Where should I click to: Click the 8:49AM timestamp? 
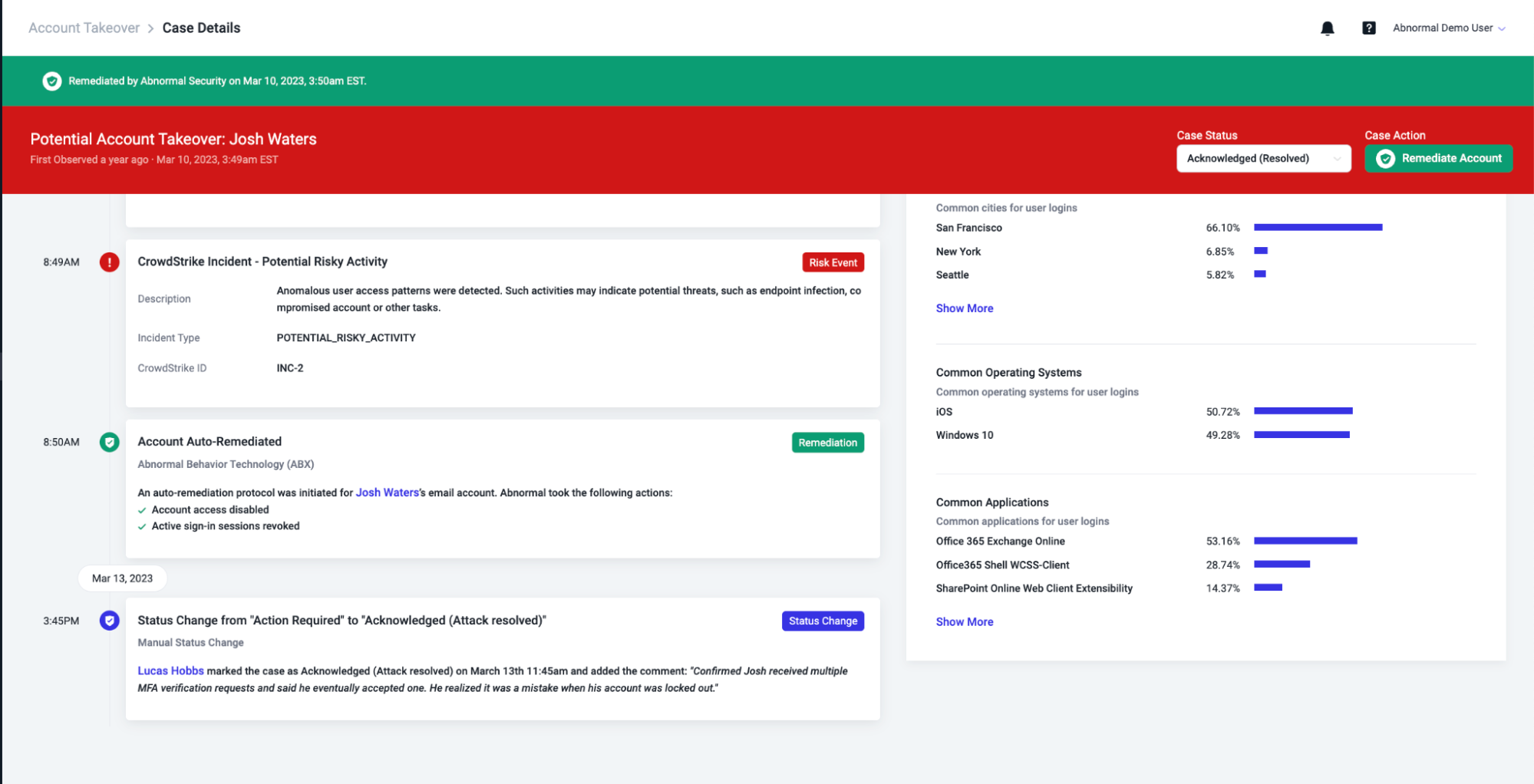click(x=61, y=262)
